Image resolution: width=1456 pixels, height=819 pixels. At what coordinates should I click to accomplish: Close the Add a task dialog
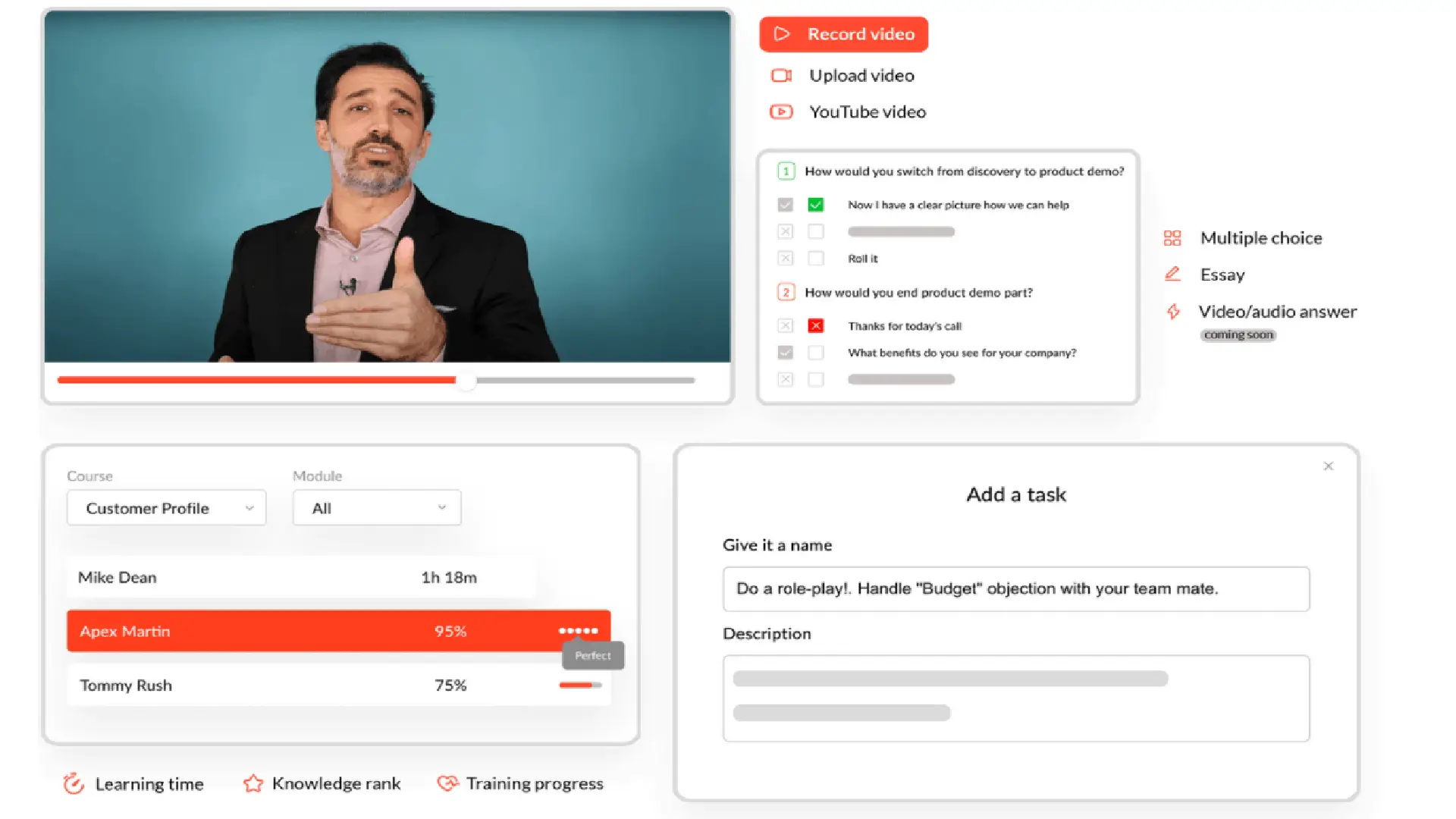[x=1329, y=466]
